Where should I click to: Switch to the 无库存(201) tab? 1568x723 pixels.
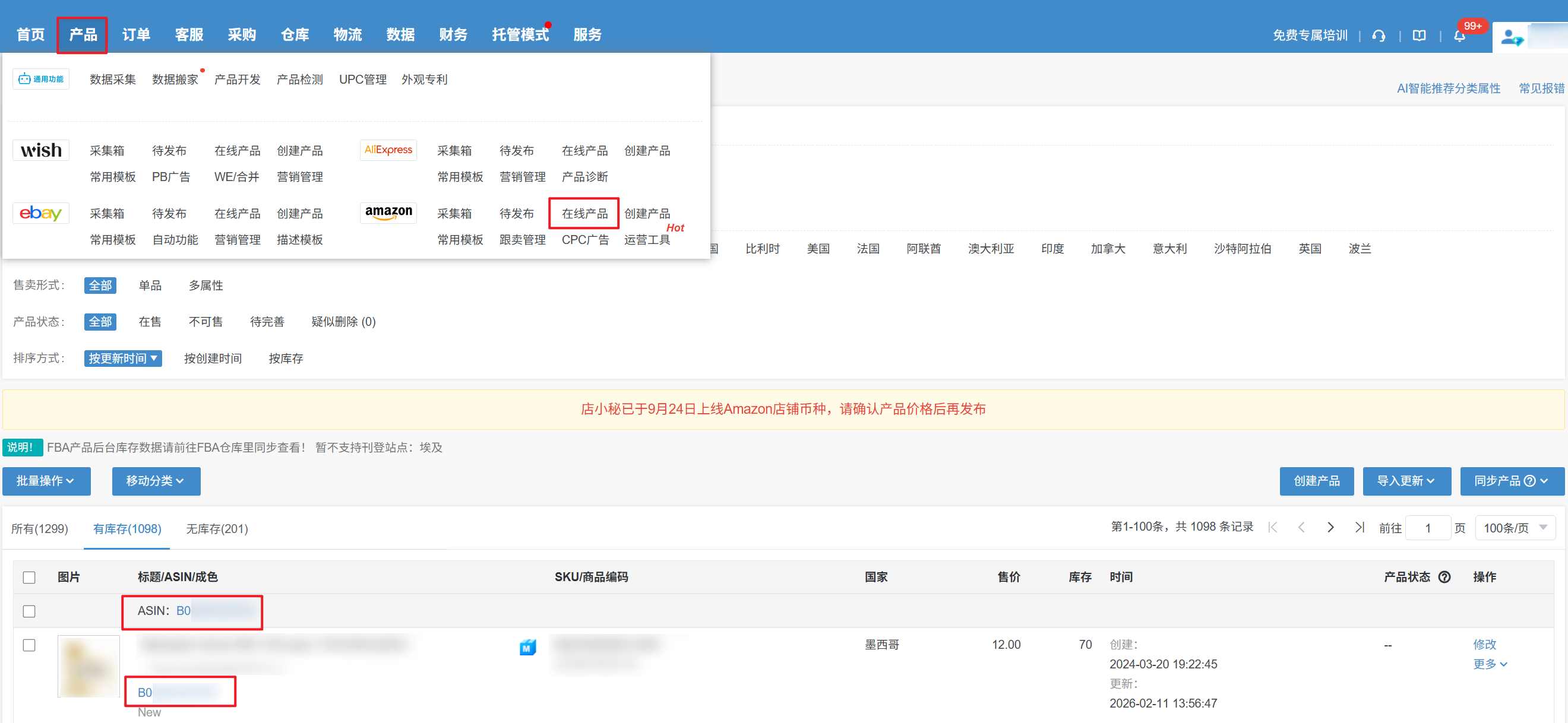click(x=217, y=528)
